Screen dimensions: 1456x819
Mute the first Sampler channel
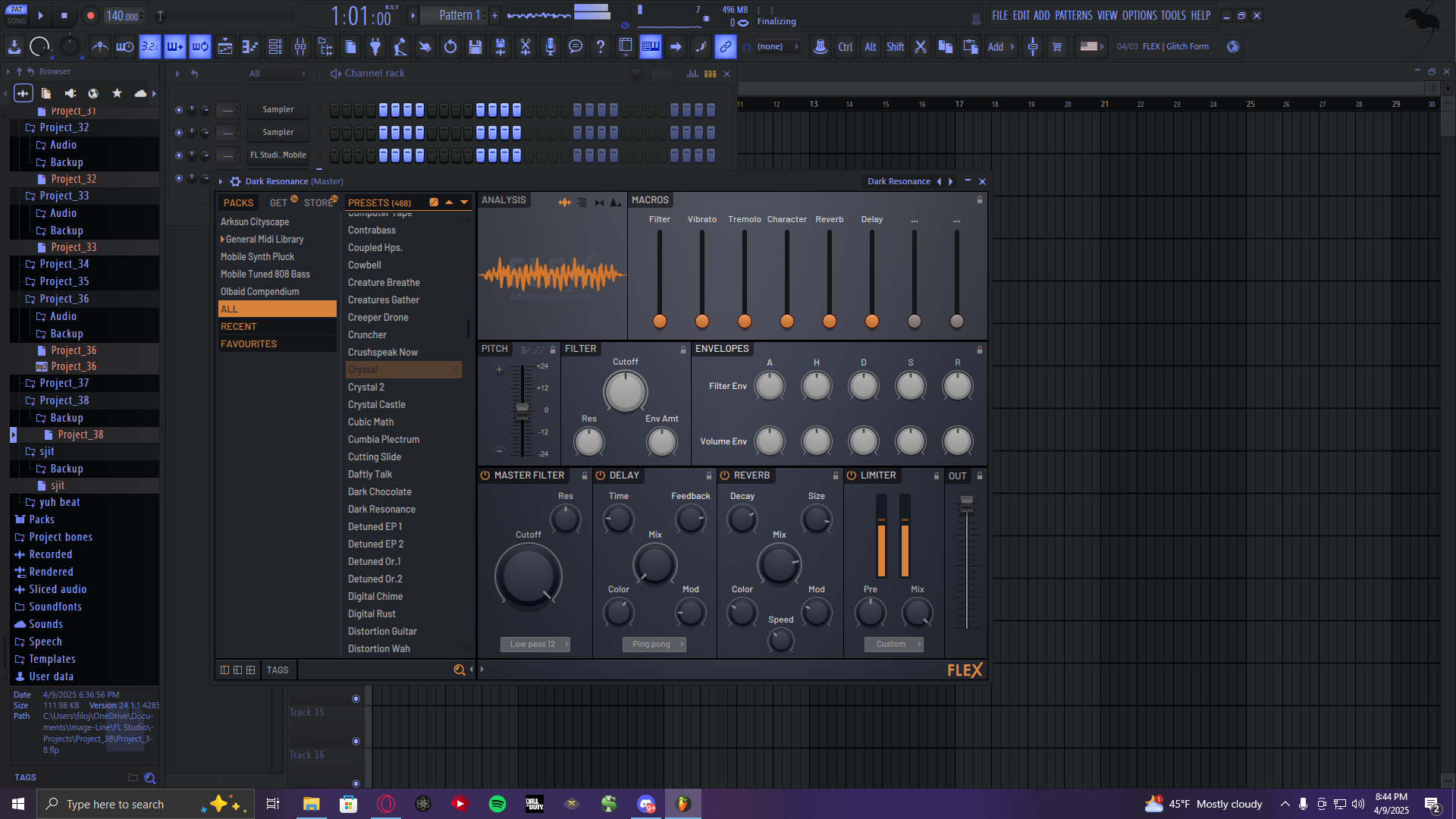179,110
